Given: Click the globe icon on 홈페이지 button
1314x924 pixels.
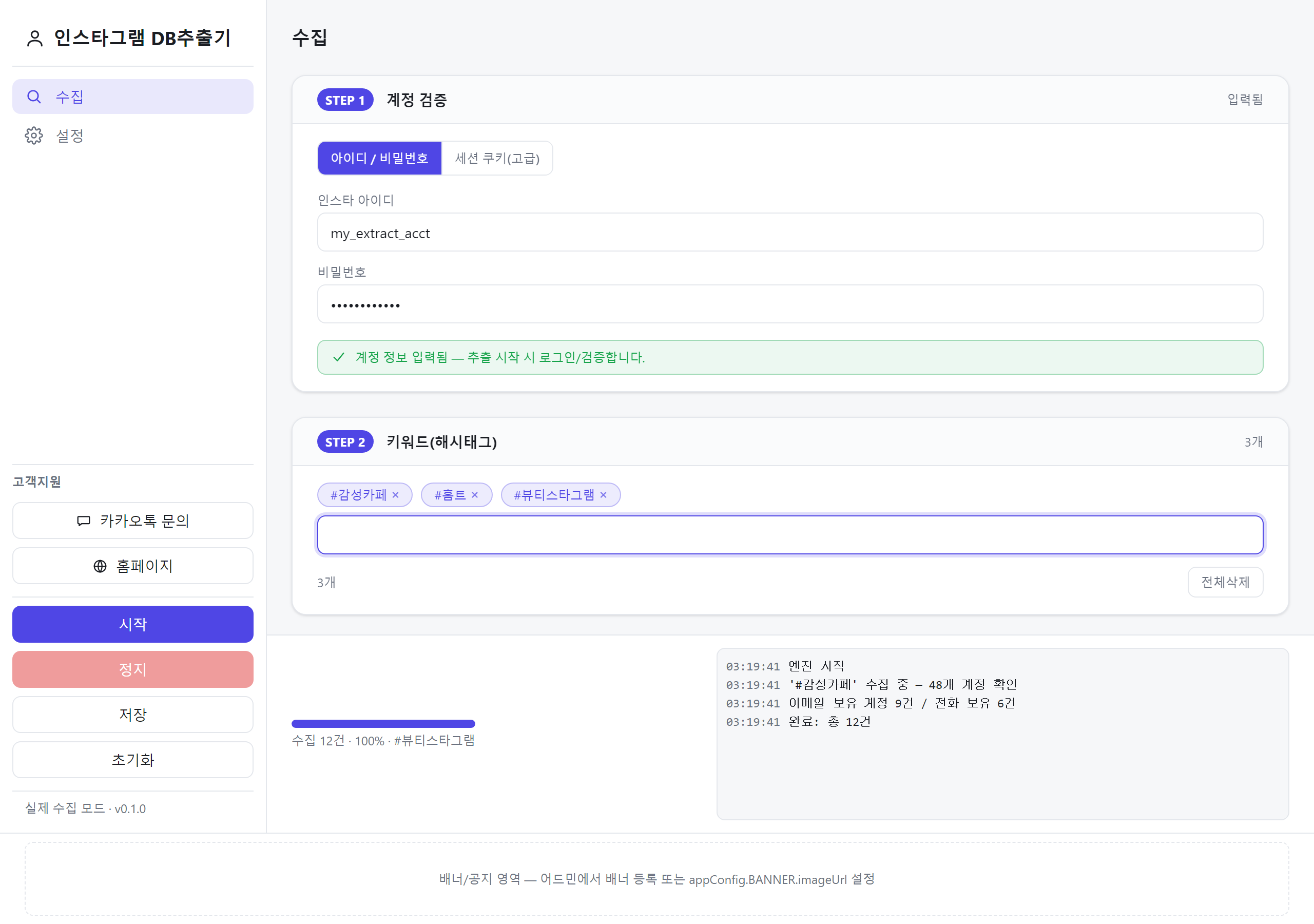Looking at the screenshot, I should click(100, 566).
